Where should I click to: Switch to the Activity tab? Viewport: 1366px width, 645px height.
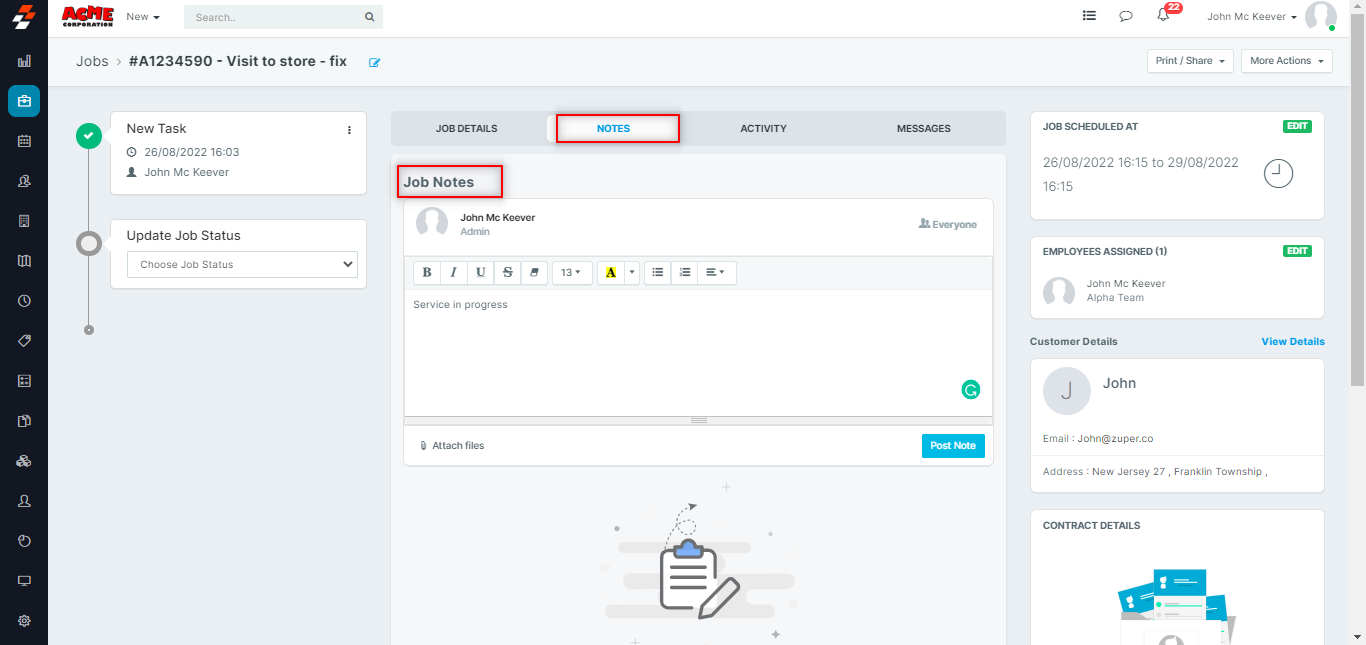763,128
